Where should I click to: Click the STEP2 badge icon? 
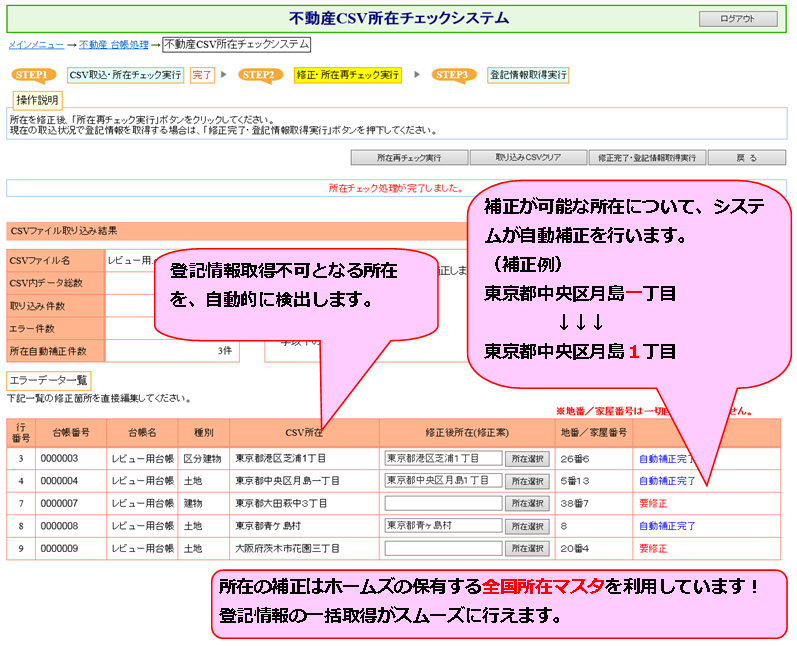click(x=260, y=75)
